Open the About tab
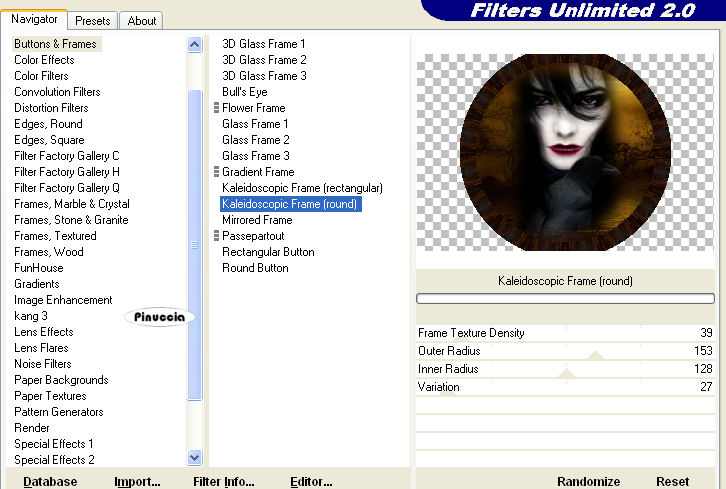This screenshot has height=489, width=726. point(142,21)
